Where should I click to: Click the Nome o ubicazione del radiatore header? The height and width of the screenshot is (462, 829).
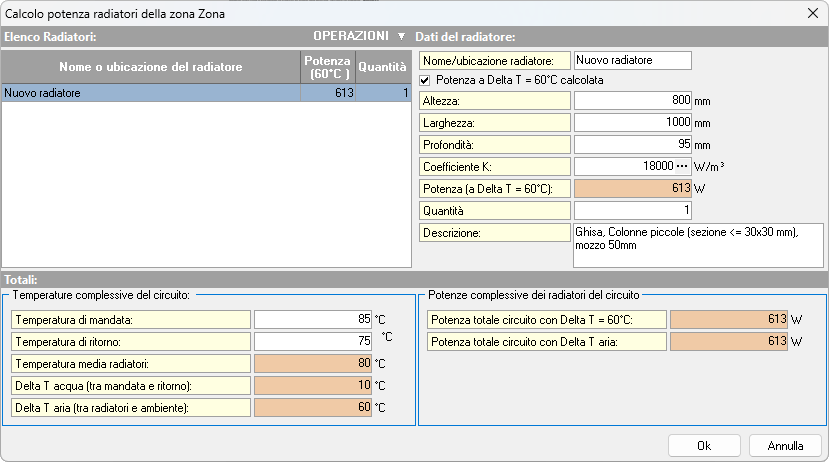[x=150, y=67]
